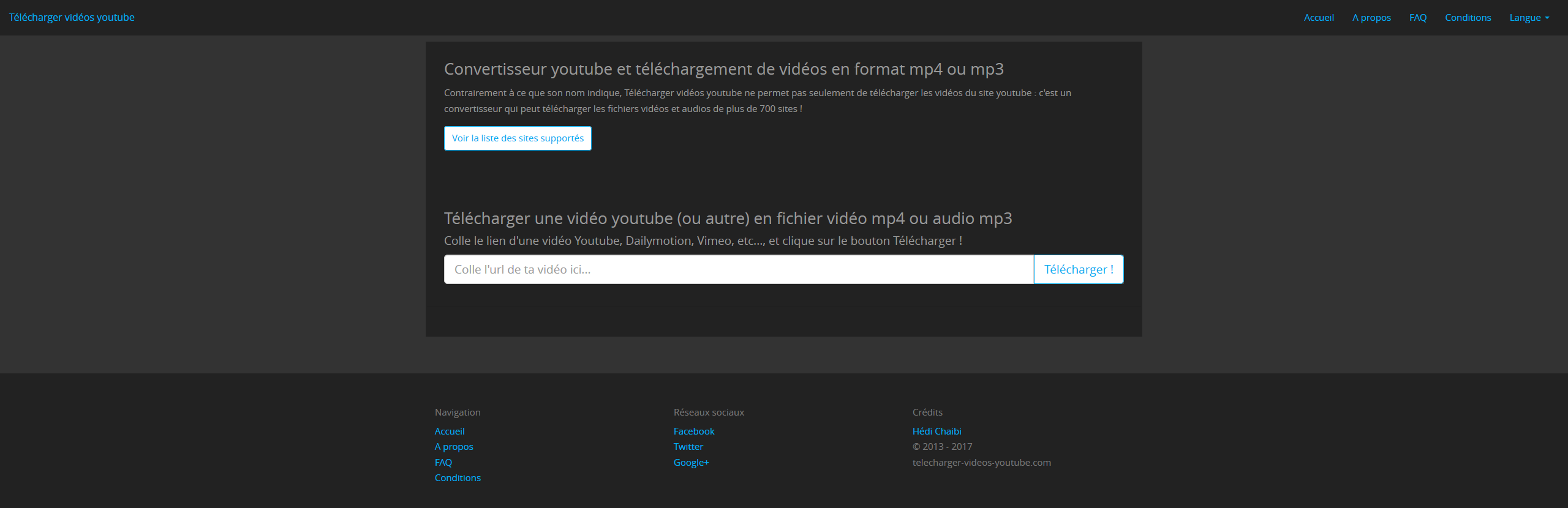Image resolution: width=1568 pixels, height=508 pixels.
Task: Click the footer A propos link
Action: pos(454,447)
